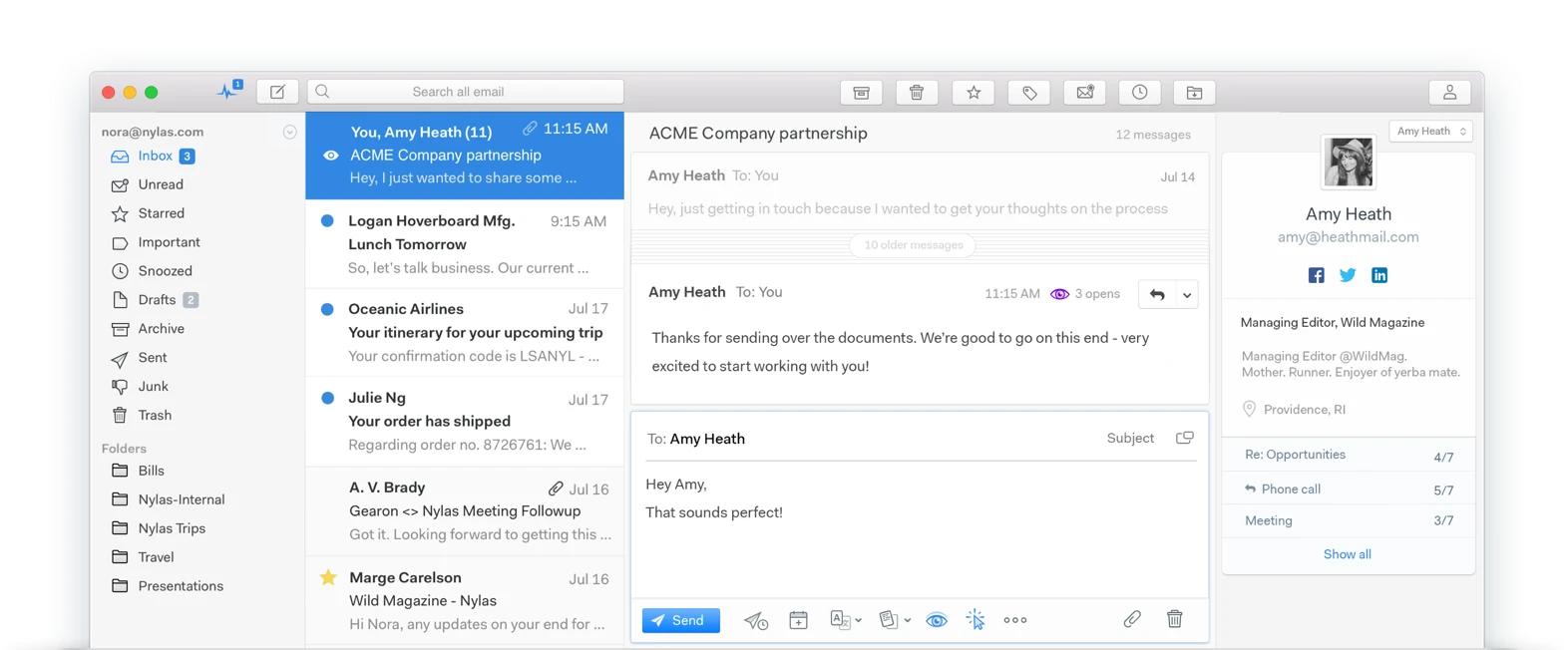Expand the nora@nylas.com account chevron
The image size is (1568, 650).
click(x=289, y=132)
